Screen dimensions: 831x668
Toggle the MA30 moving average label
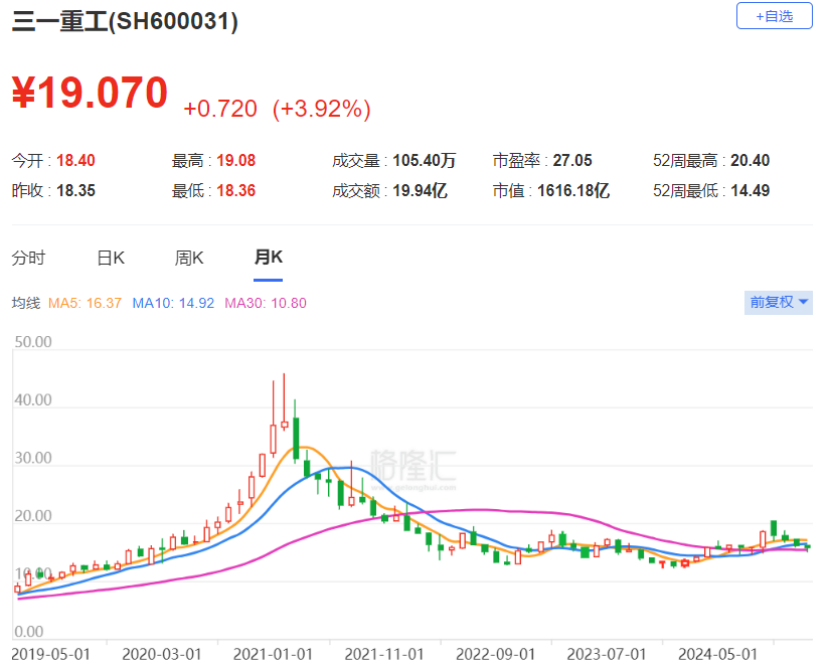(x=266, y=303)
